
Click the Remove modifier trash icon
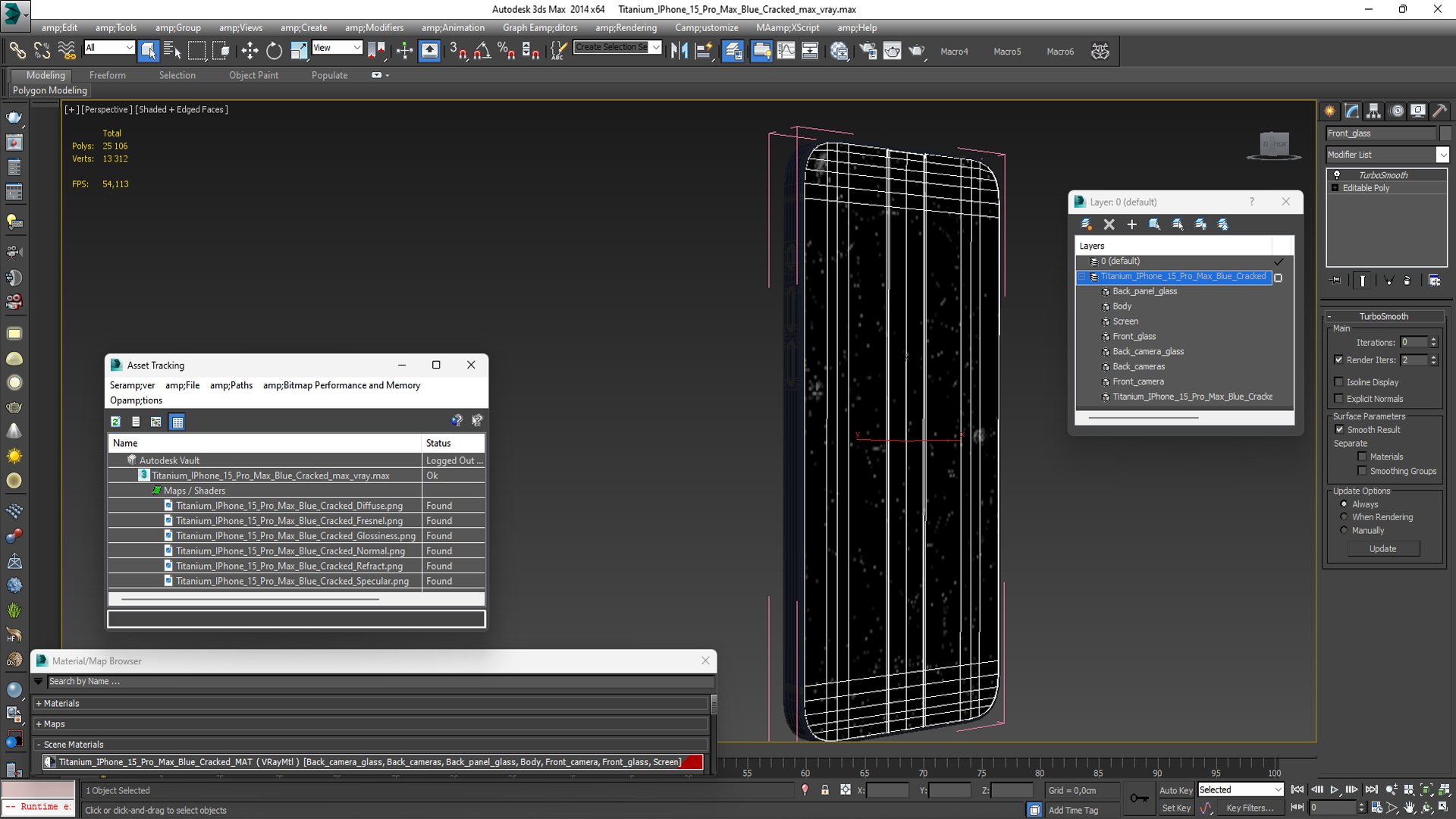(1407, 281)
